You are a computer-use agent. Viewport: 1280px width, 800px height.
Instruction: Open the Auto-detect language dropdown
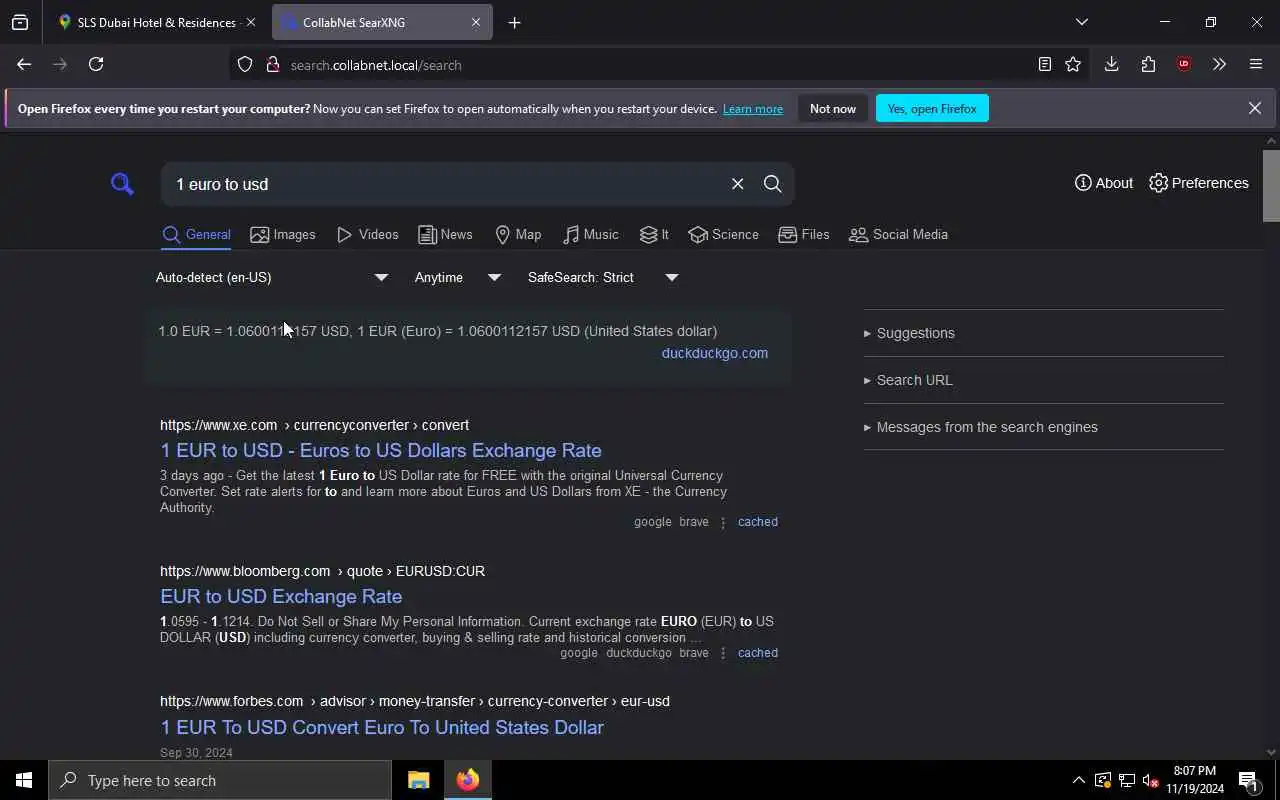tap(271, 277)
